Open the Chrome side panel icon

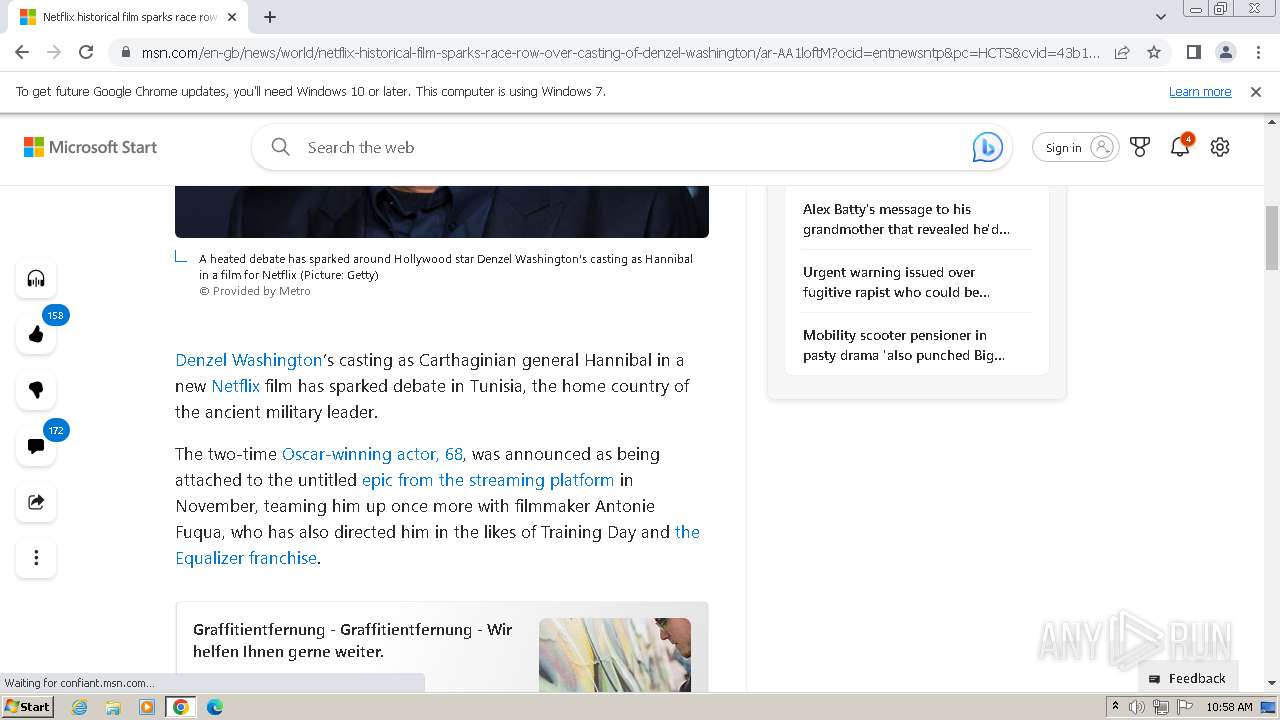pyautogui.click(x=1193, y=52)
